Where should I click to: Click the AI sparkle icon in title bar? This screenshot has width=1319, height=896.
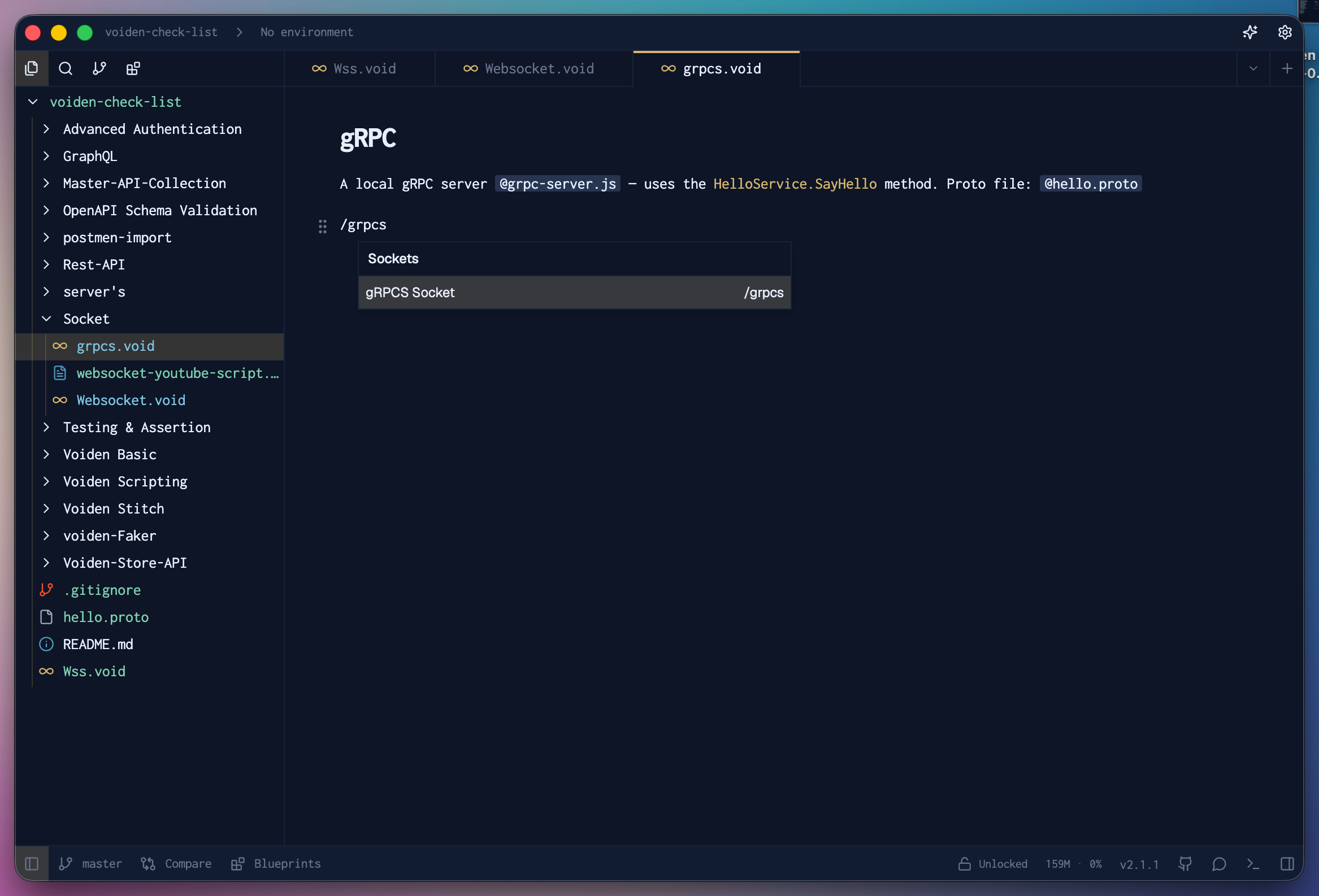tap(1249, 32)
